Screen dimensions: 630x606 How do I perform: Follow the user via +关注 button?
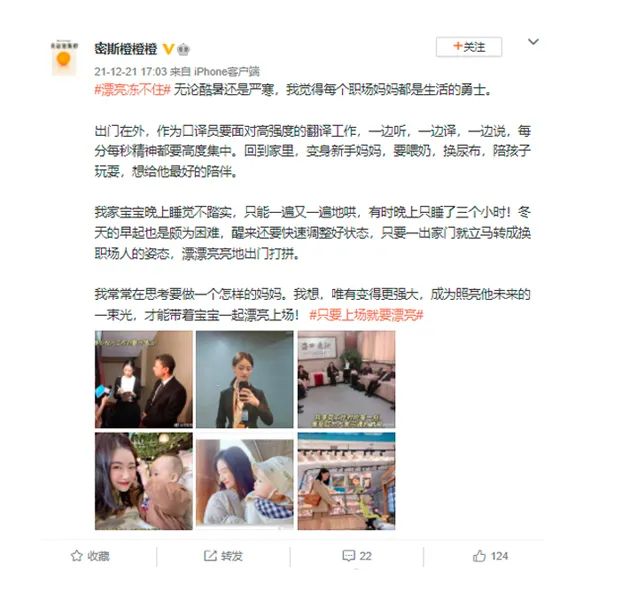469,47
